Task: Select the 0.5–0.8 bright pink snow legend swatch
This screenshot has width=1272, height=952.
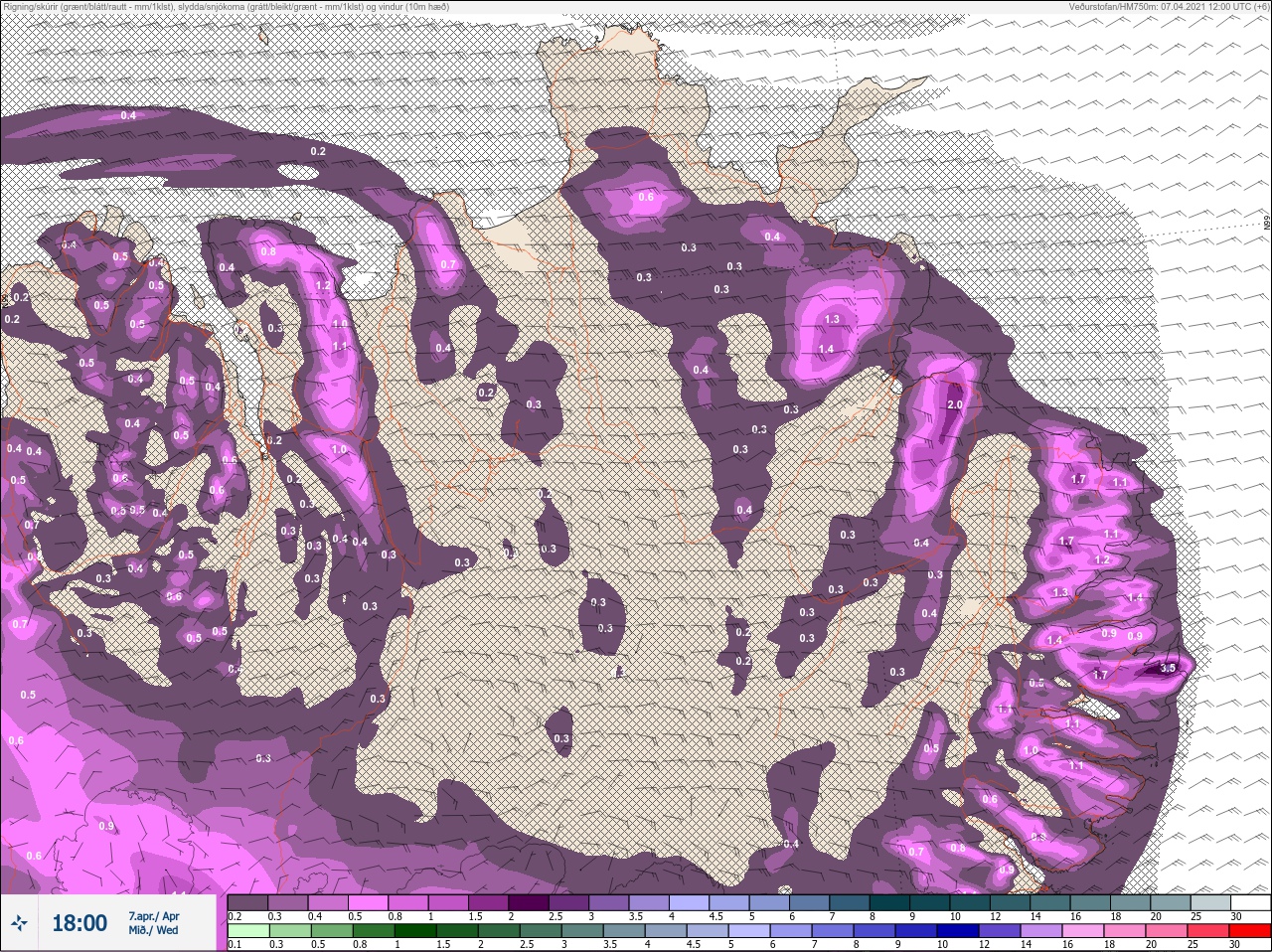Action: click(x=368, y=902)
